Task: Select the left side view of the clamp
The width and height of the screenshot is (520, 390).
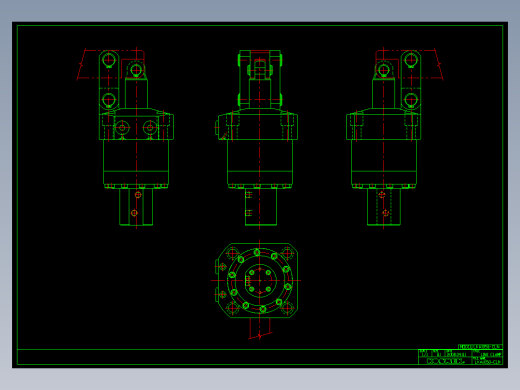Action: click(125, 137)
